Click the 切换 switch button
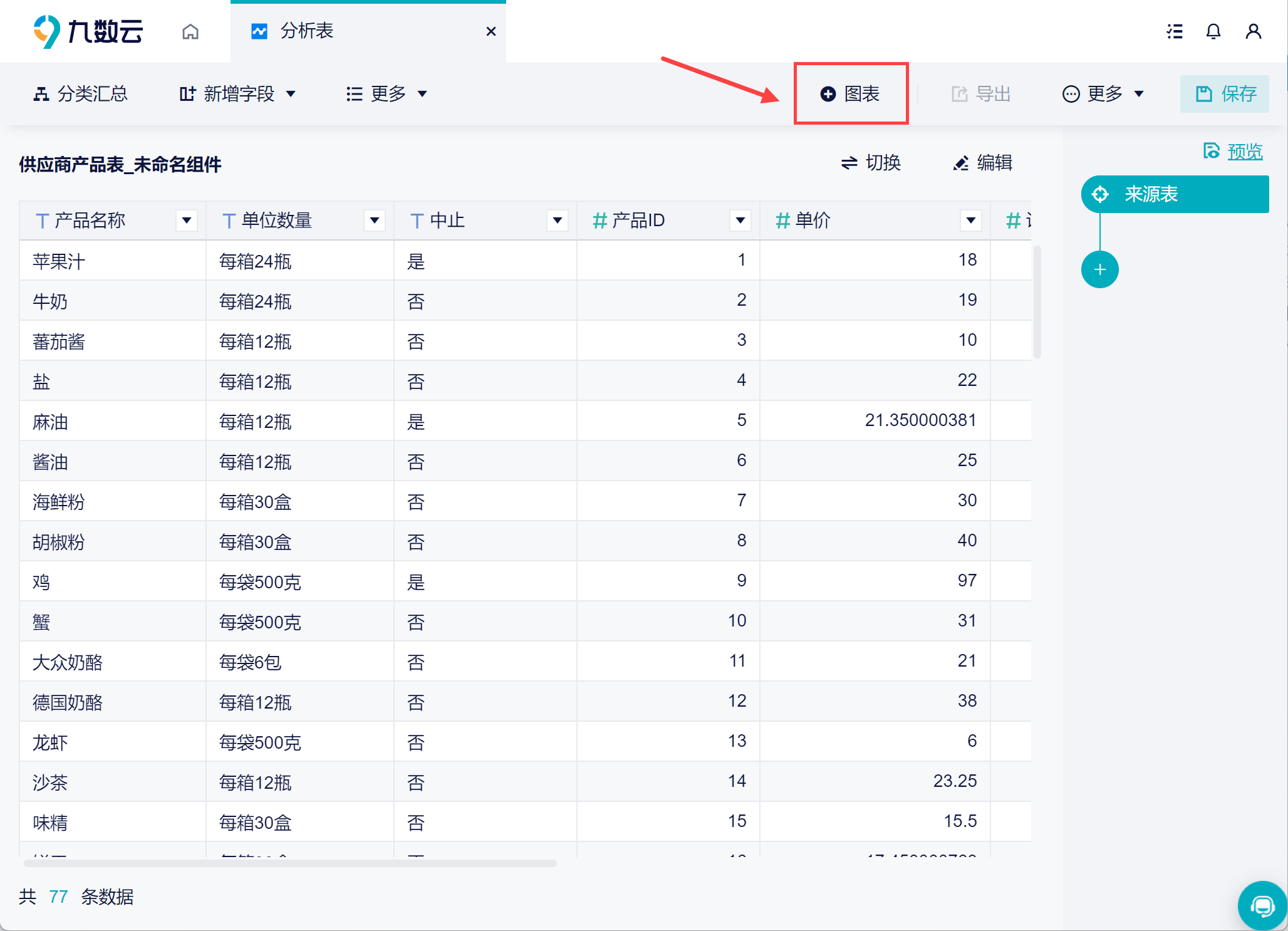This screenshot has height=931, width=1288. click(x=871, y=163)
